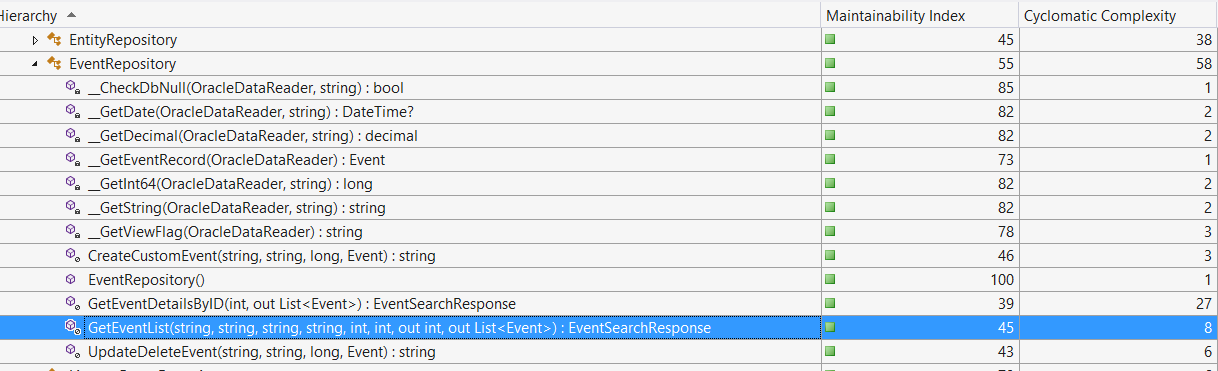Expand the EntityRepository tree node

click(36, 40)
